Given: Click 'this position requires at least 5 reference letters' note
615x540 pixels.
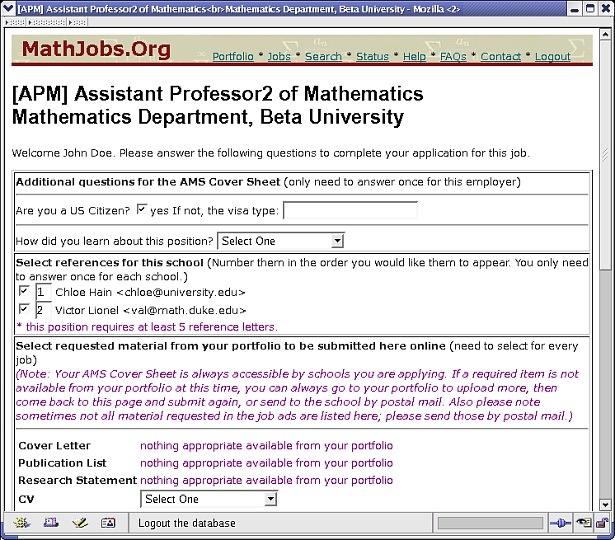Looking at the screenshot, I should tap(147, 327).
